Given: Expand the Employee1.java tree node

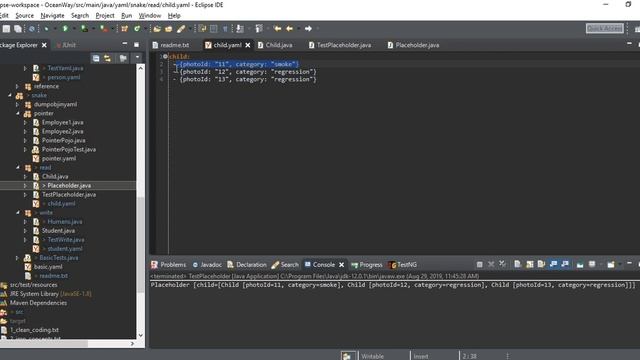Looking at the screenshot, I should click(25, 122).
